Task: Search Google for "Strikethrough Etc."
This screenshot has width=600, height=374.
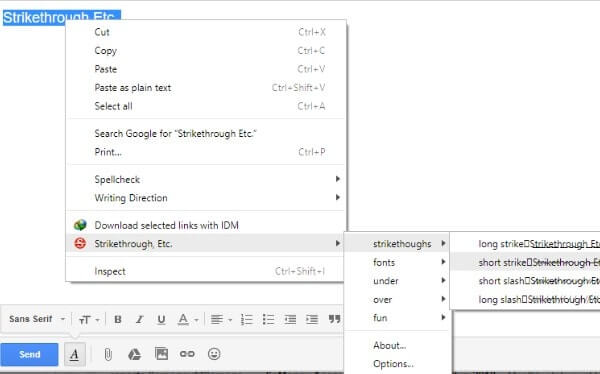Action: (x=206, y=133)
